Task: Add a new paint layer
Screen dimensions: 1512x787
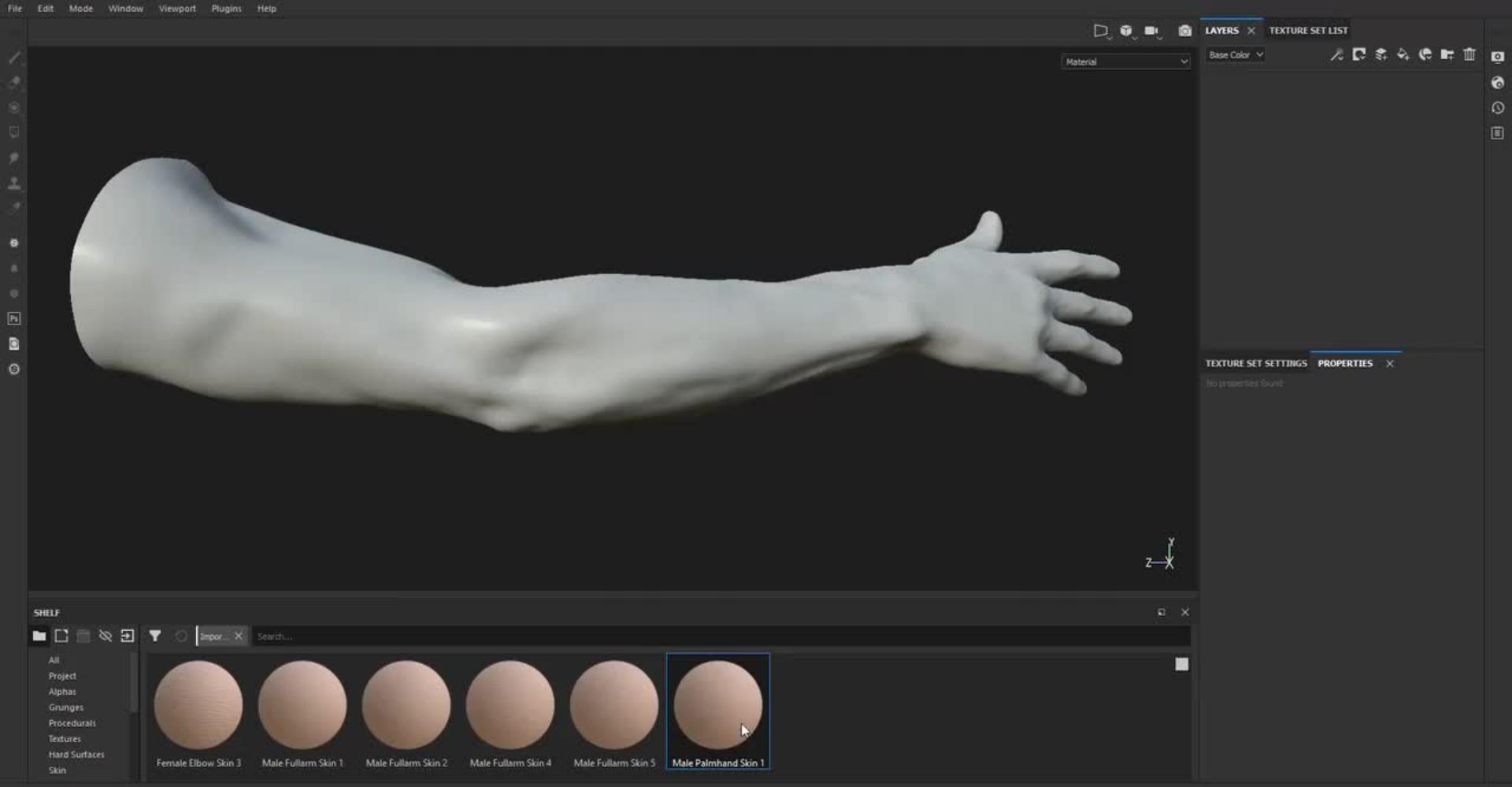Action: point(1380,54)
